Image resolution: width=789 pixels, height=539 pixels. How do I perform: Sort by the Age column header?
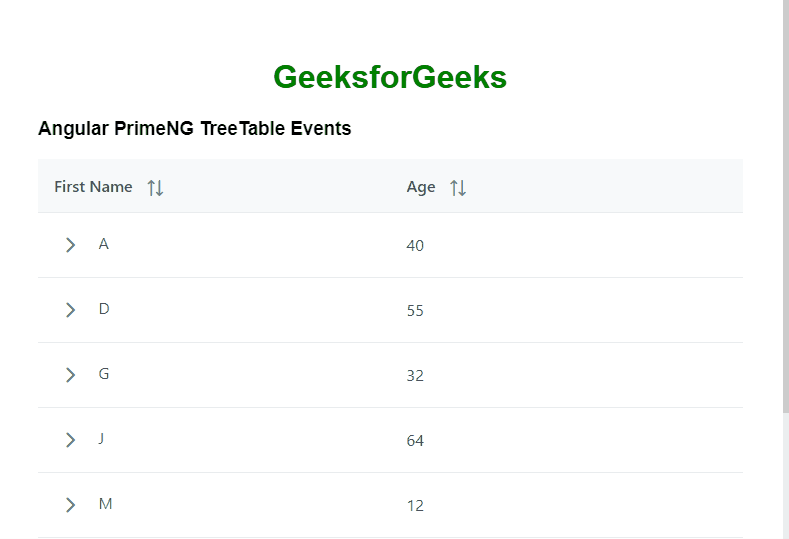click(421, 187)
